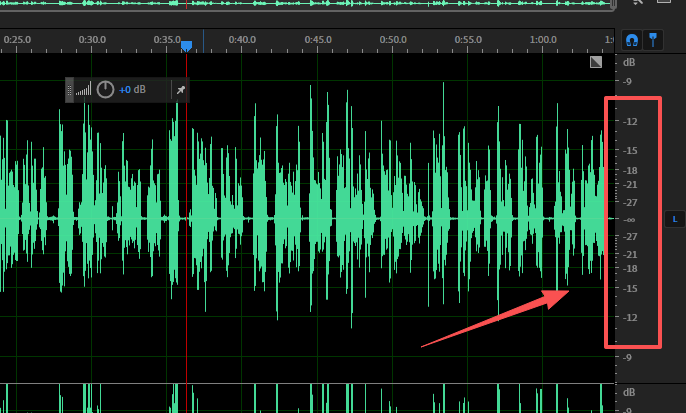
Task: Click the 0:45.0 time ruler label
Action: coord(318,39)
